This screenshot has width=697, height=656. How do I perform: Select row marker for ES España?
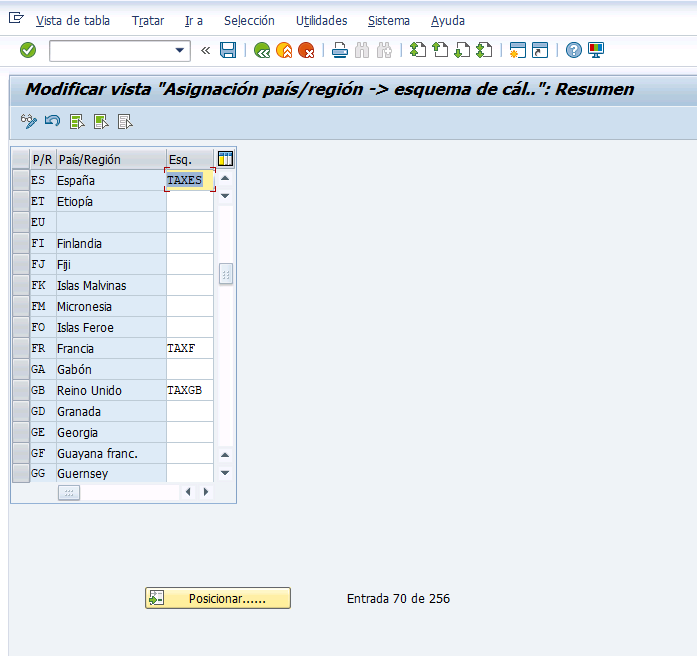pos(21,180)
